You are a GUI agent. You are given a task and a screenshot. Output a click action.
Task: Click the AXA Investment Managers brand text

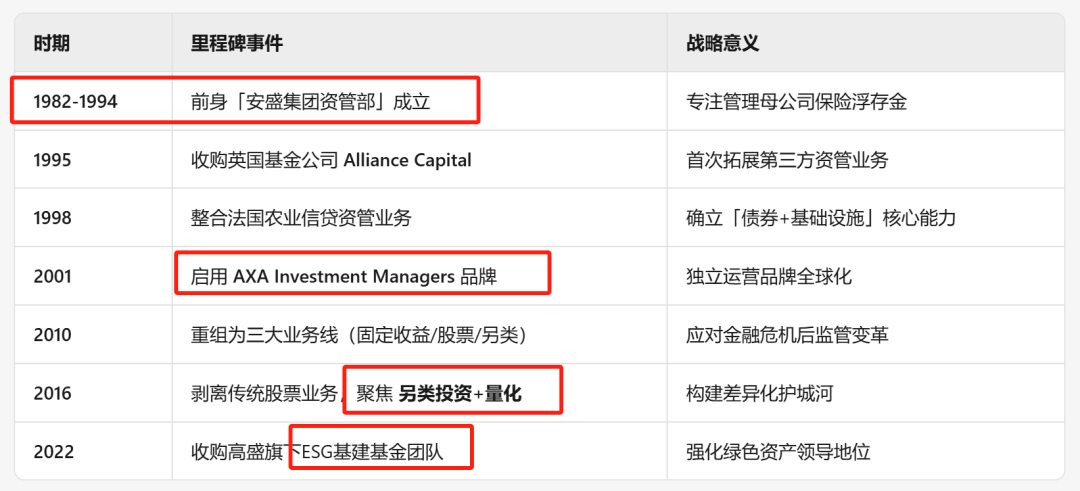coord(343,277)
